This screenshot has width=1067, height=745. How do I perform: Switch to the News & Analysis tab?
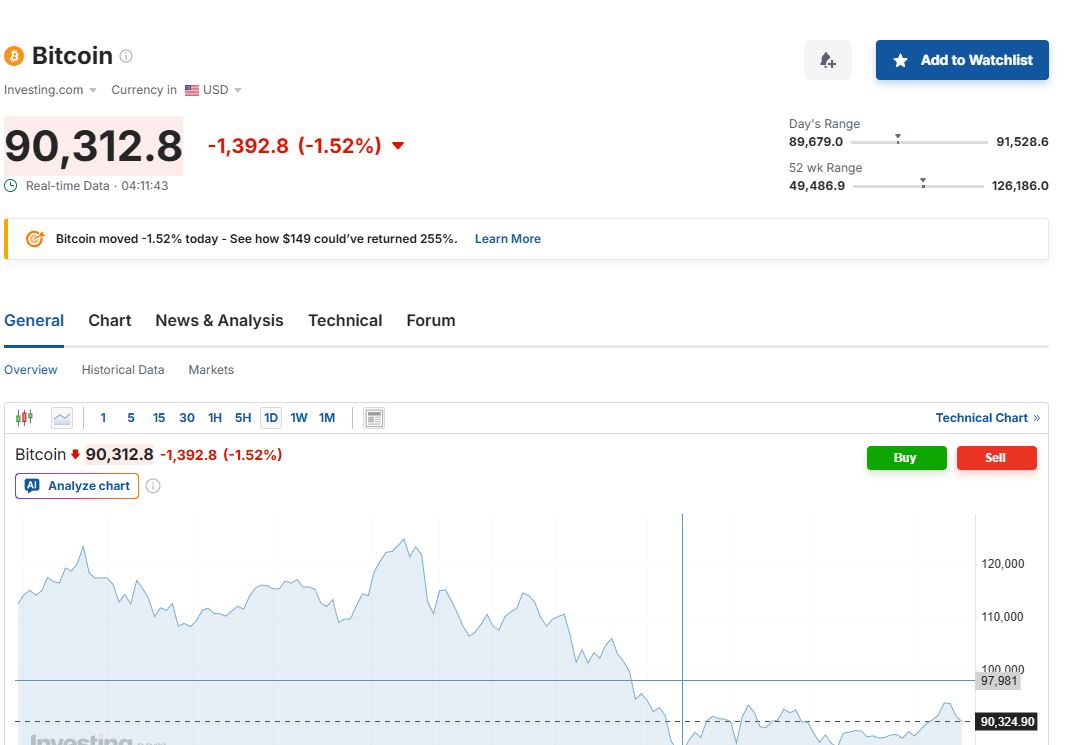pos(219,321)
